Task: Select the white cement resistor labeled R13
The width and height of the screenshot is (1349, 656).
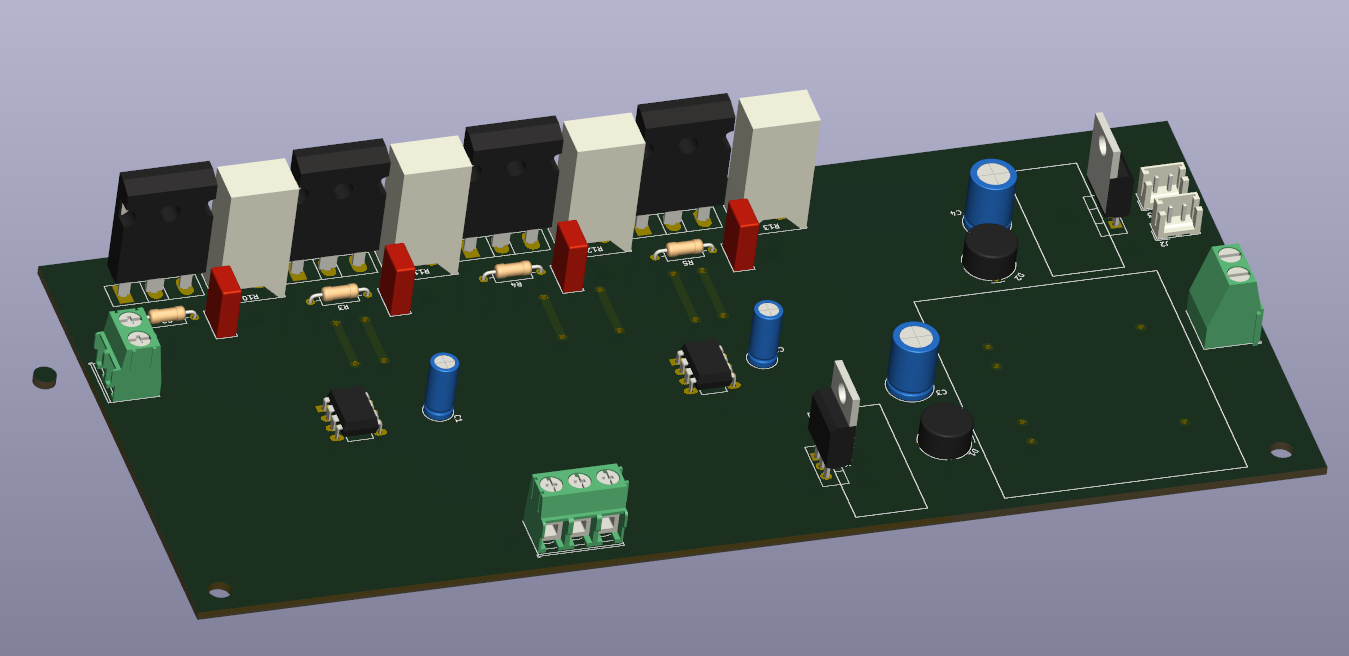Action: click(777, 155)
